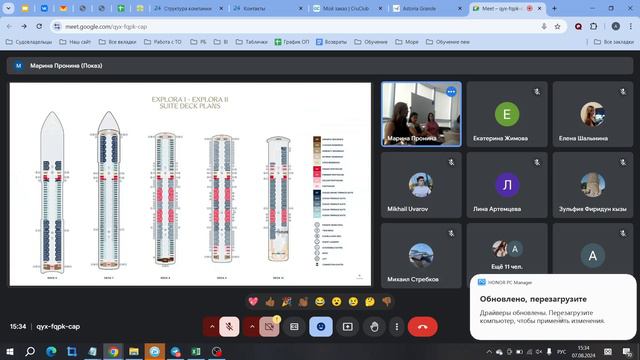Unmute the microphone in Meet controls
Viewport: 640px width, 360px height.
coord(229,327)
